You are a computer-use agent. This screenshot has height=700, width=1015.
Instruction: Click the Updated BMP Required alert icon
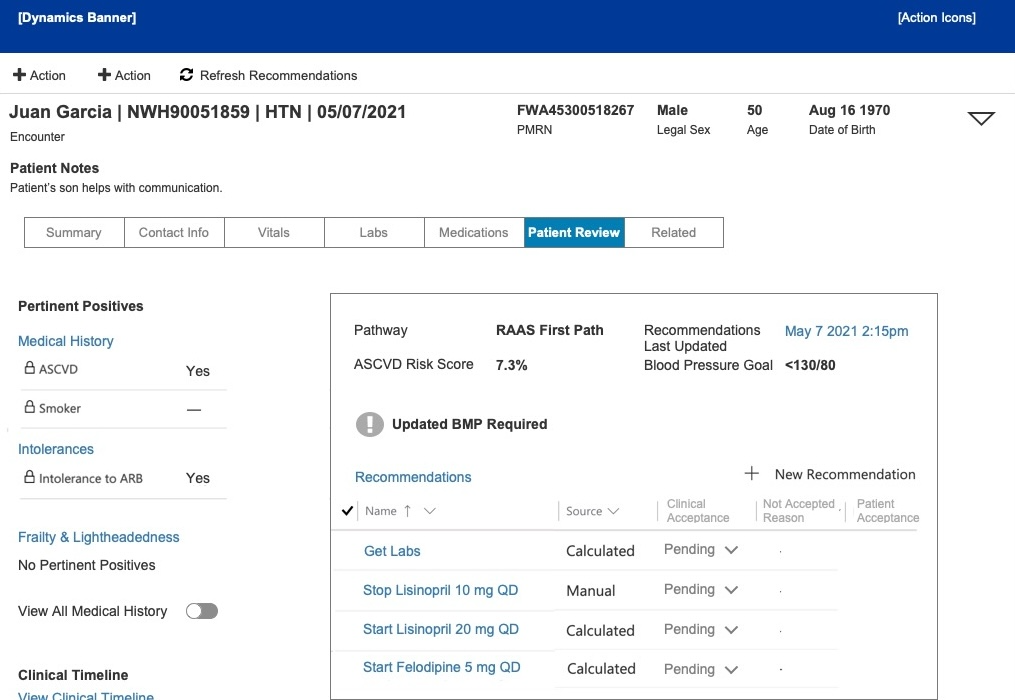click(370, 424)
